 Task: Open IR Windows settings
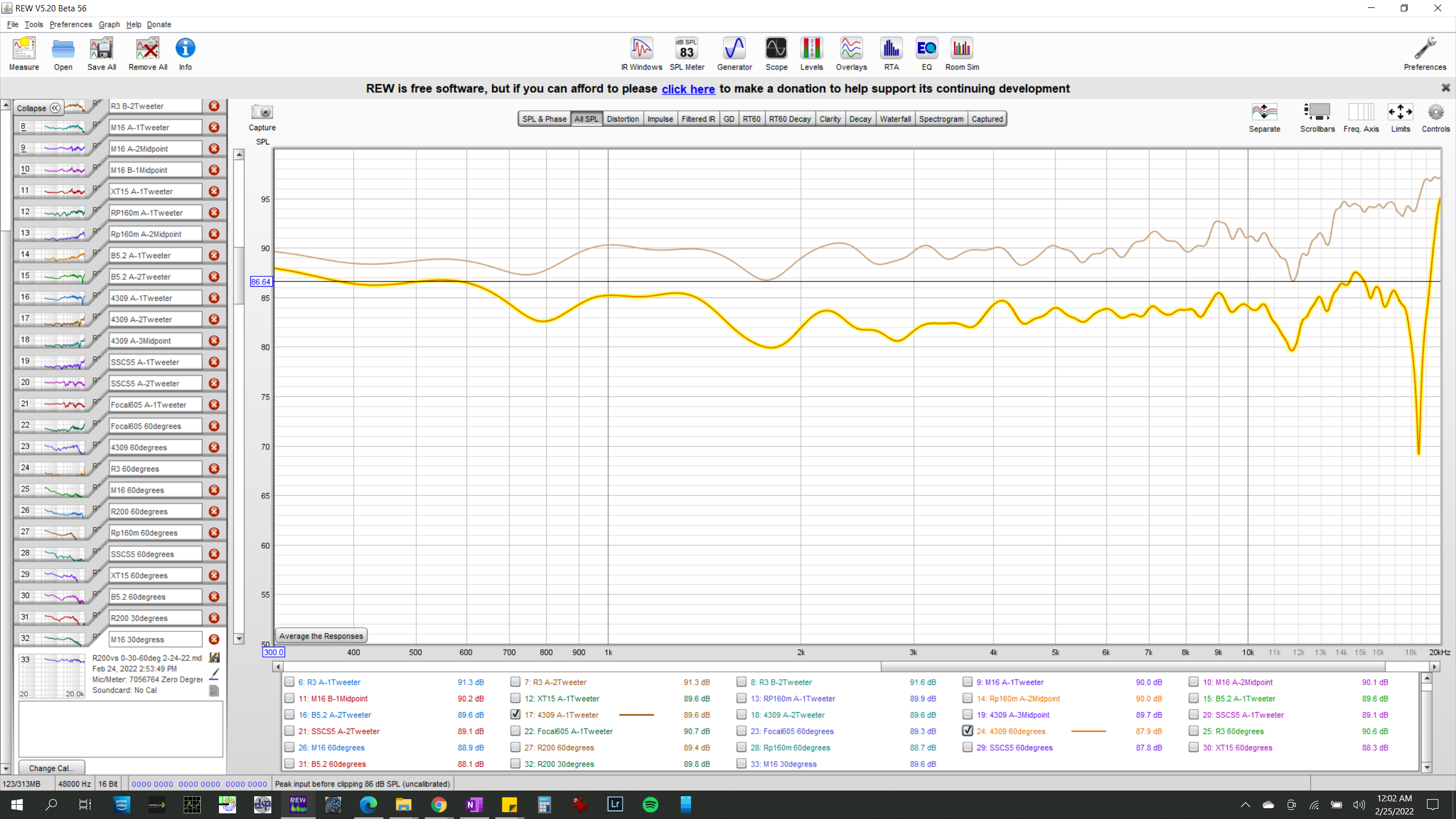pos(642,54)
